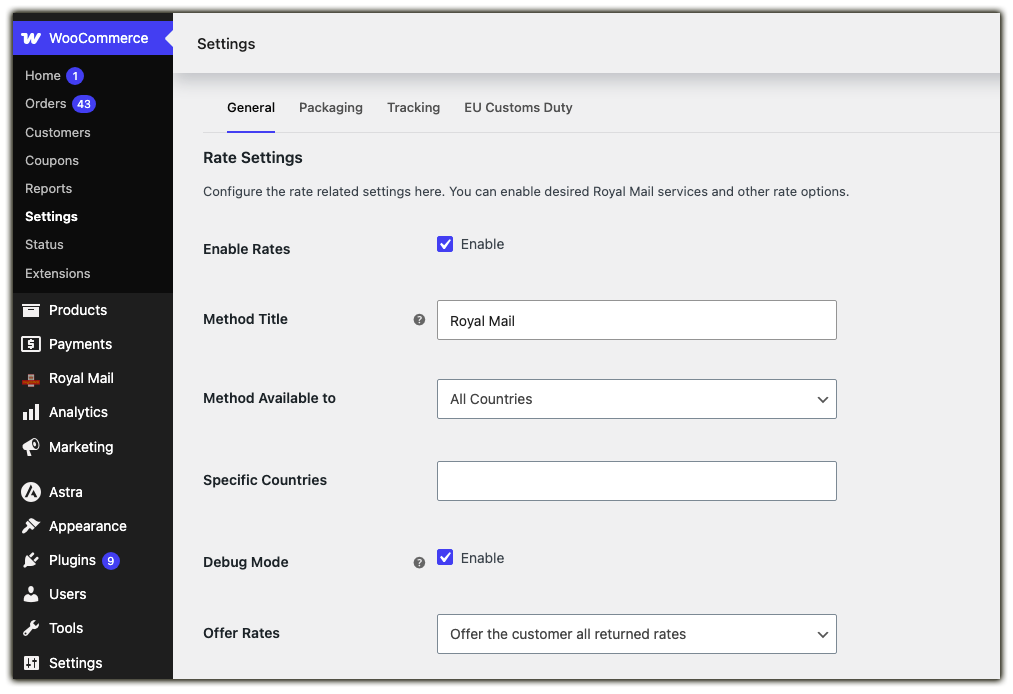Open WooCommerce Home menu item
Viewport: 1013px width, 694px height.
[x=43, y=76]
